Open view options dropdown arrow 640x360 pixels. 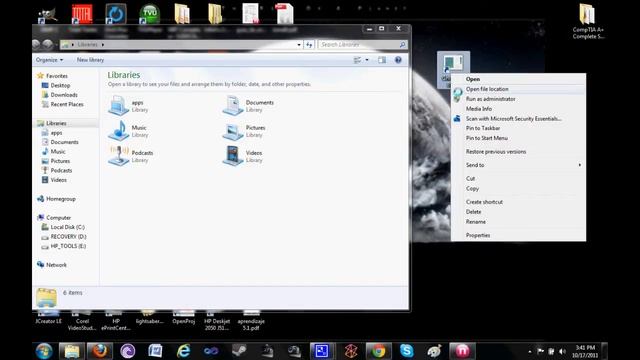click(367, 60)
